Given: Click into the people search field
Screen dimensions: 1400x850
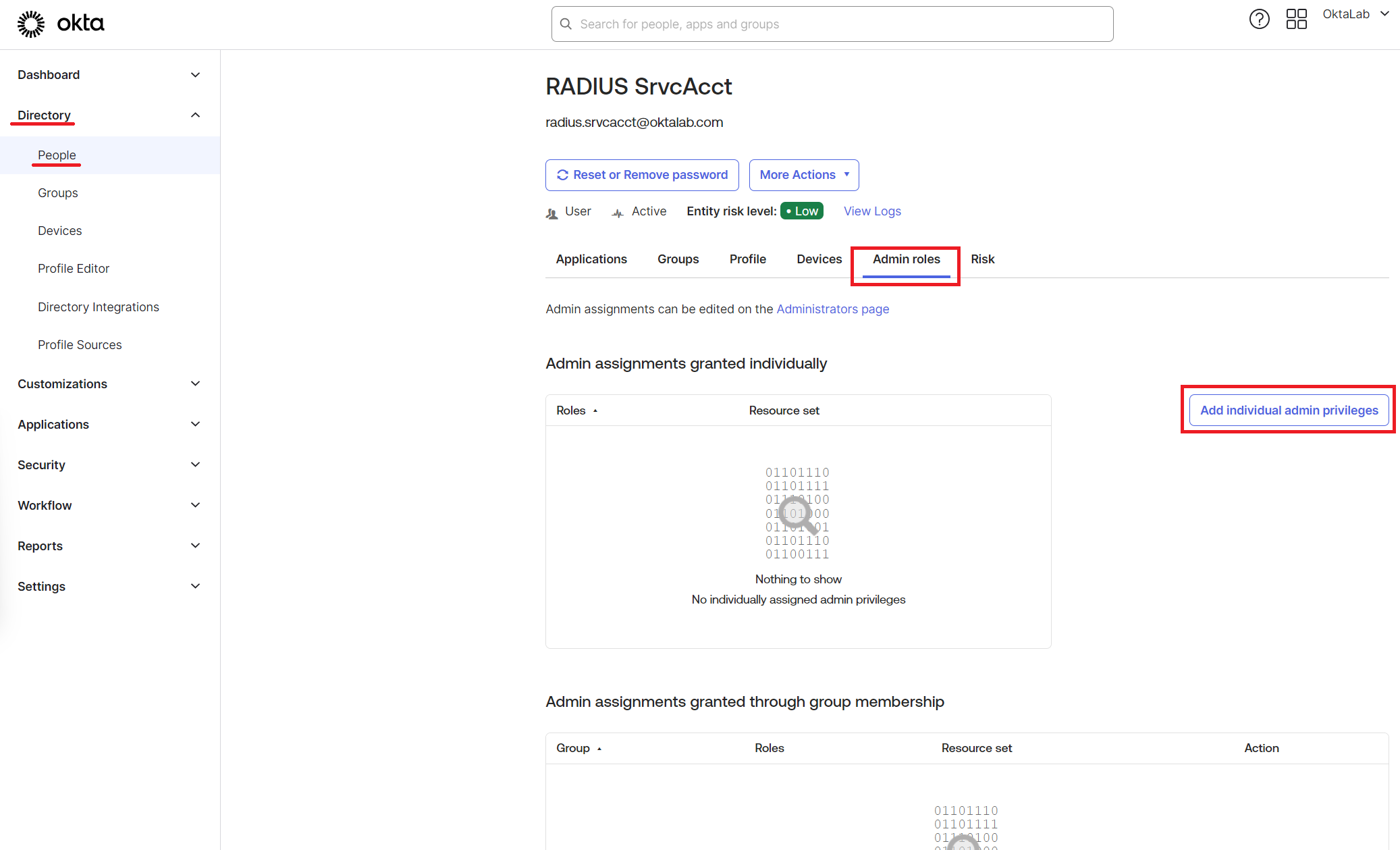Looking at the screenshot, I should click(x=837, y=24).
